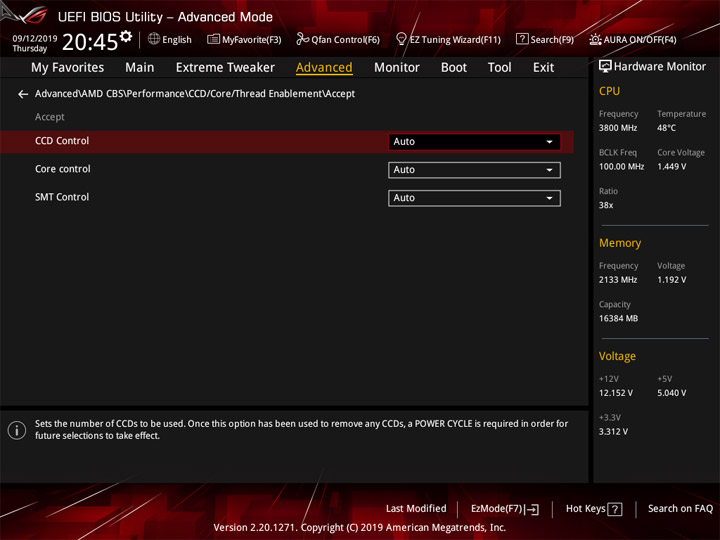Click Qfan Control(F6) label
Viewport: 720px width, 540px height.
(345, 40)
